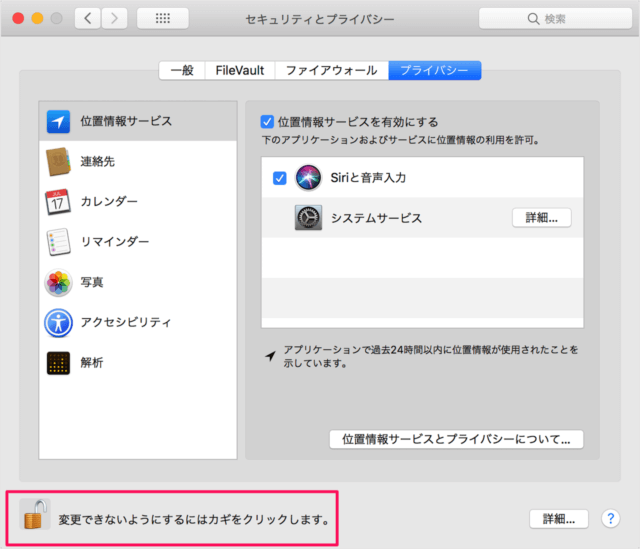The image size is (640, 549).
Task: Open help with the question mark button
Action: click(x=611, y=518)
